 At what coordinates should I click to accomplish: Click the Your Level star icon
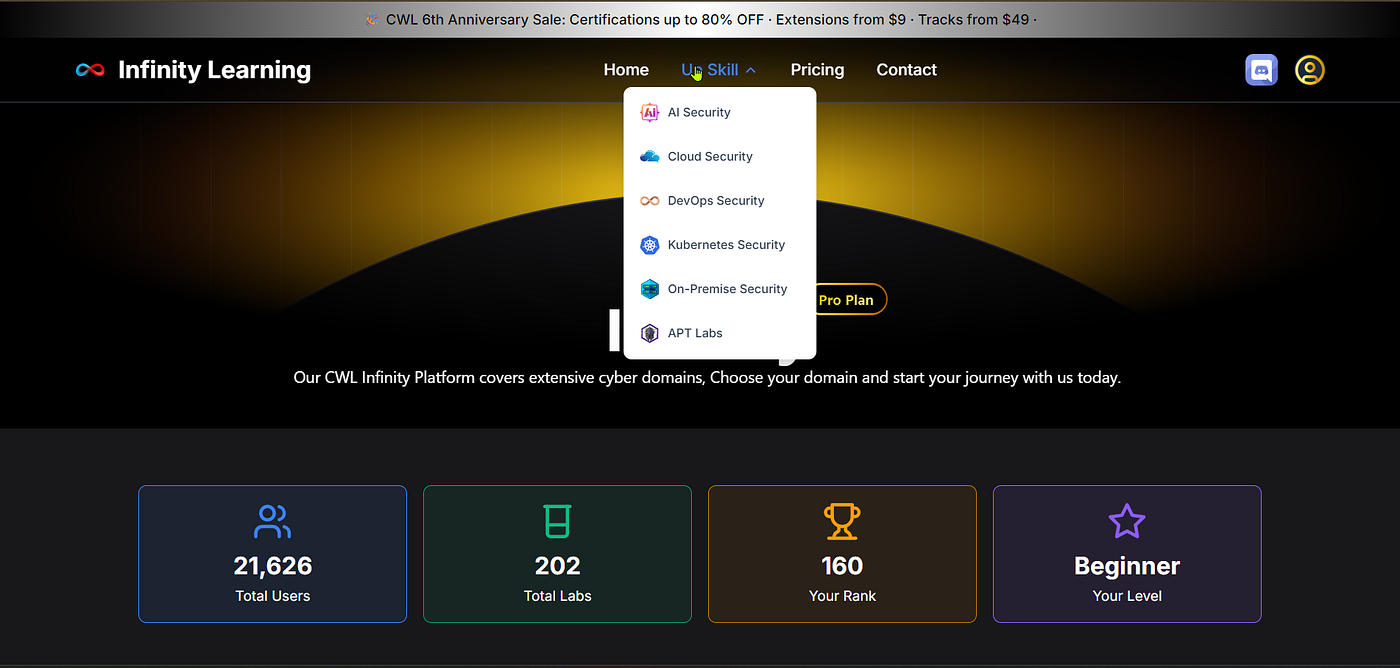1127,522
